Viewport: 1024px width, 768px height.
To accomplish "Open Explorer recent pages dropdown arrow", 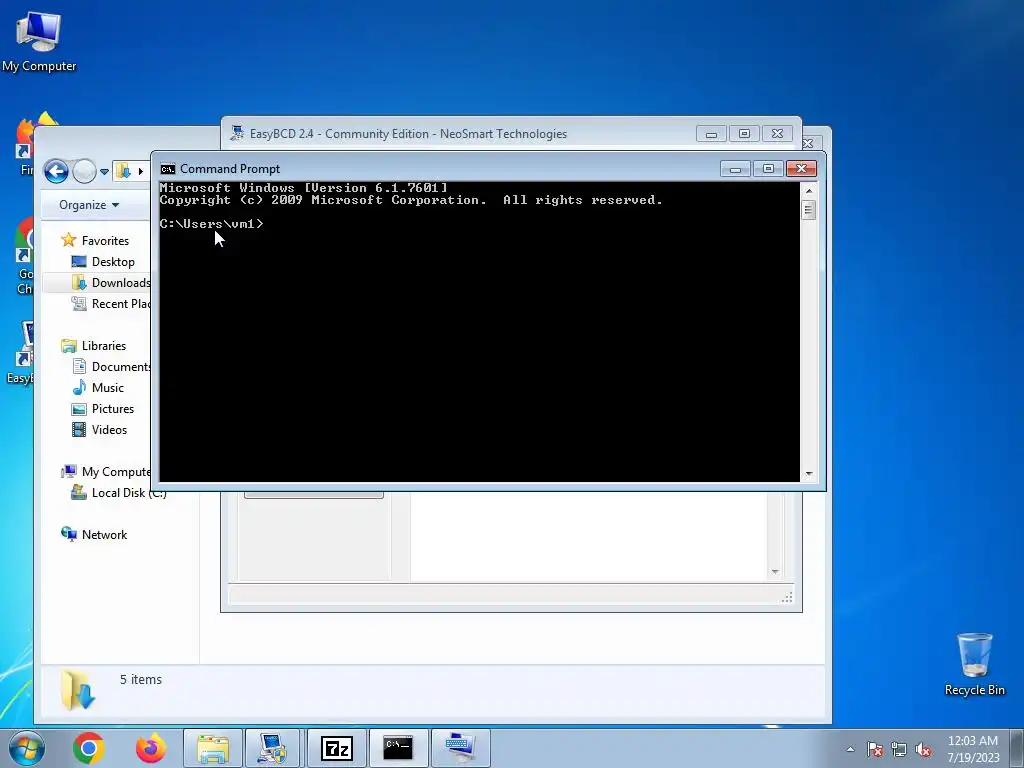I will tap(104, 172).
